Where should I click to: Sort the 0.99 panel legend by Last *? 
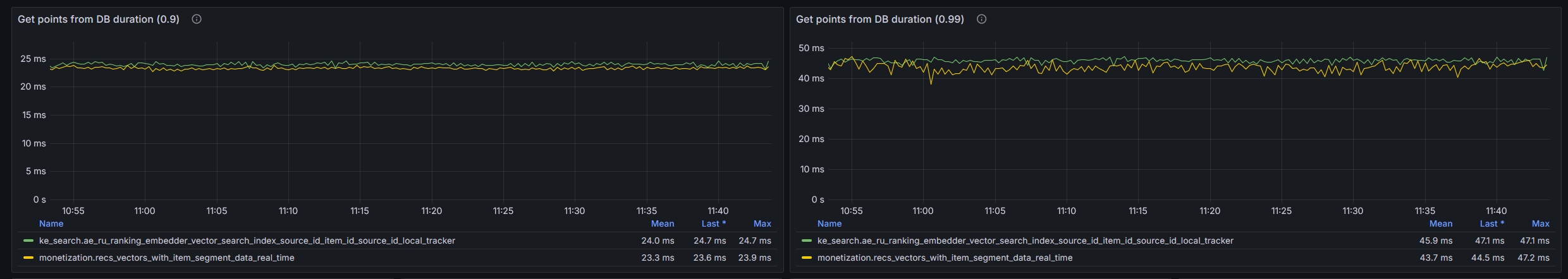[x=1491, y=223]
